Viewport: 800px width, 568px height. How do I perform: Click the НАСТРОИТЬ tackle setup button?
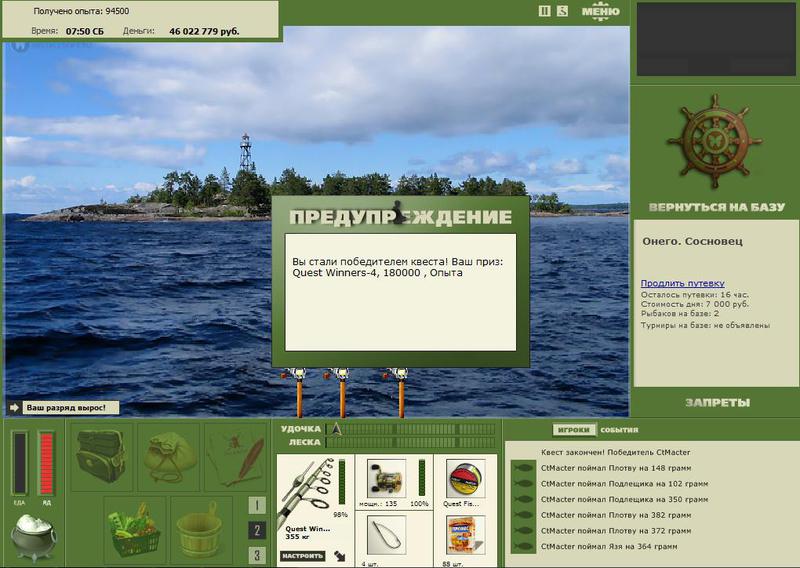302,556
